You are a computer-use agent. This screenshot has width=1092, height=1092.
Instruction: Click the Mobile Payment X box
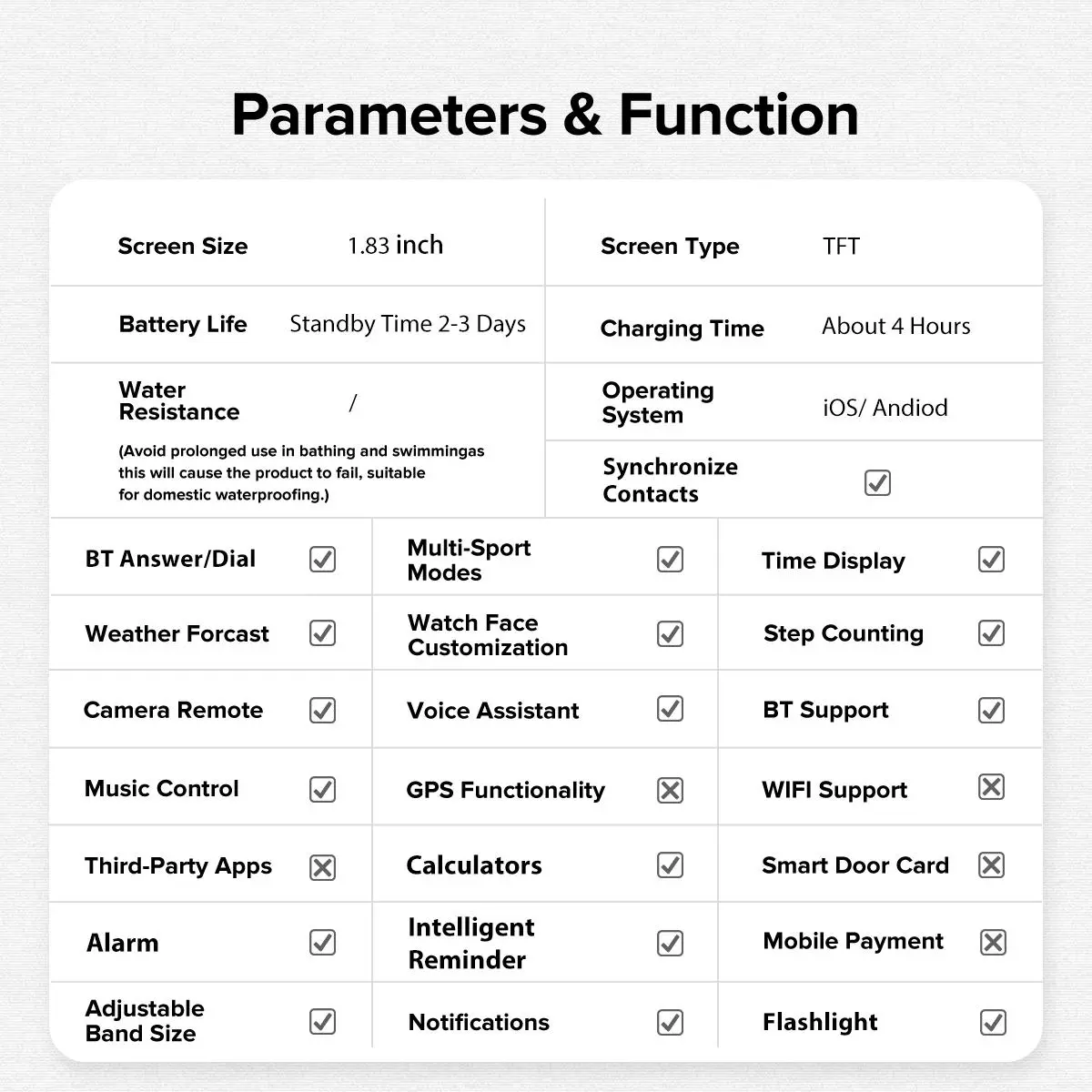(993, 942)
